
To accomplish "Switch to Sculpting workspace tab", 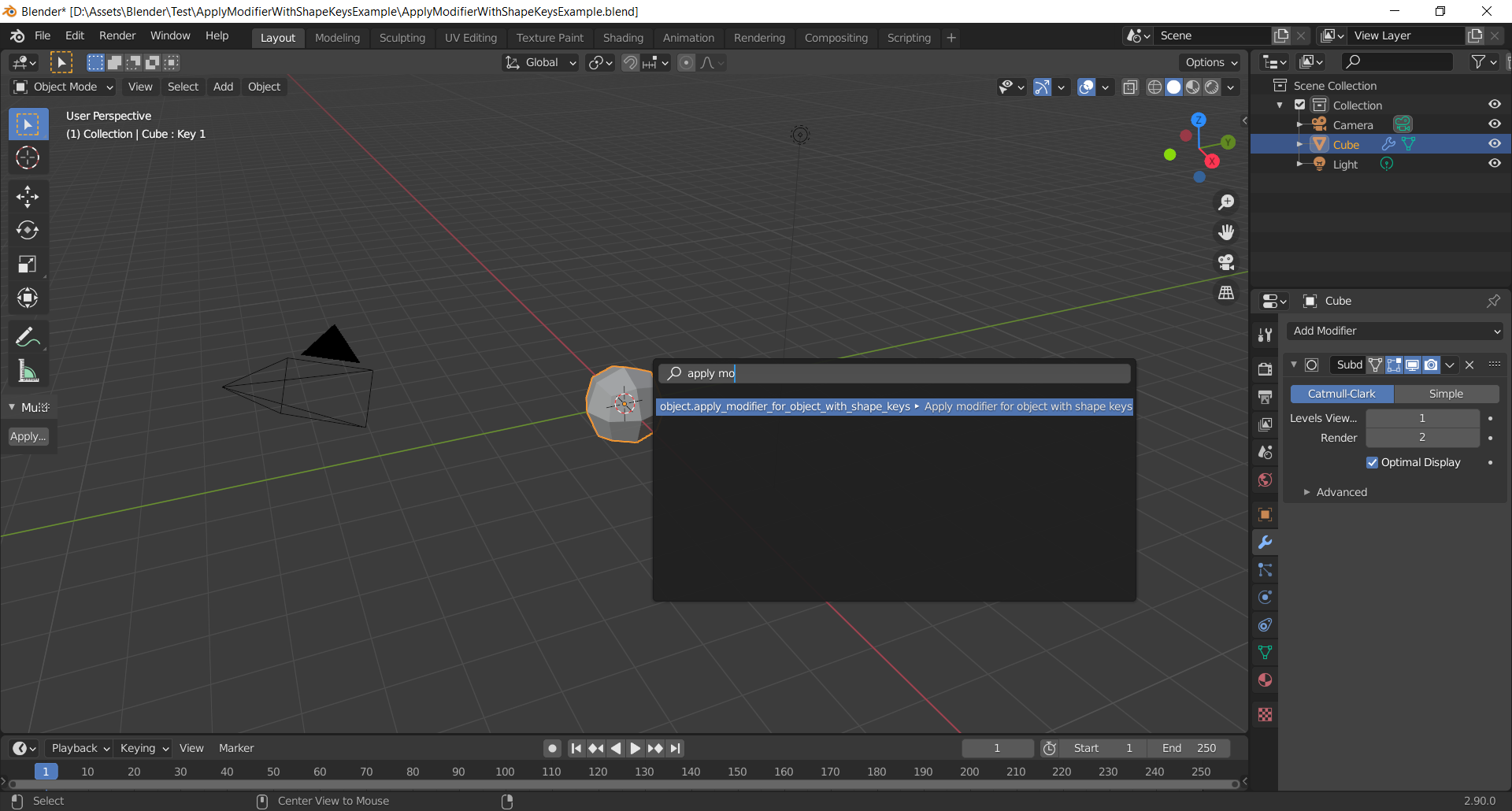I will pyautogui.click(x=402, y=37).
